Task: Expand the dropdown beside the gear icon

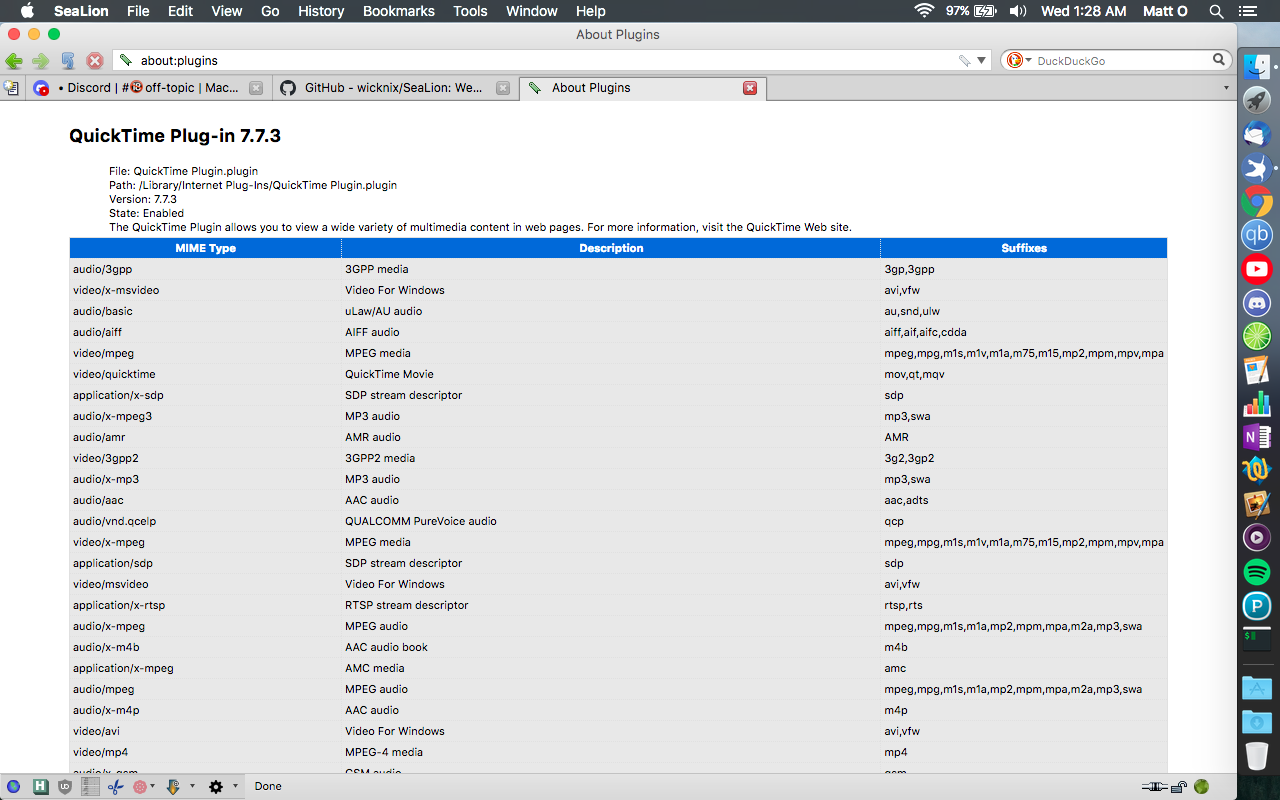Action: click(x=235, y=787)
